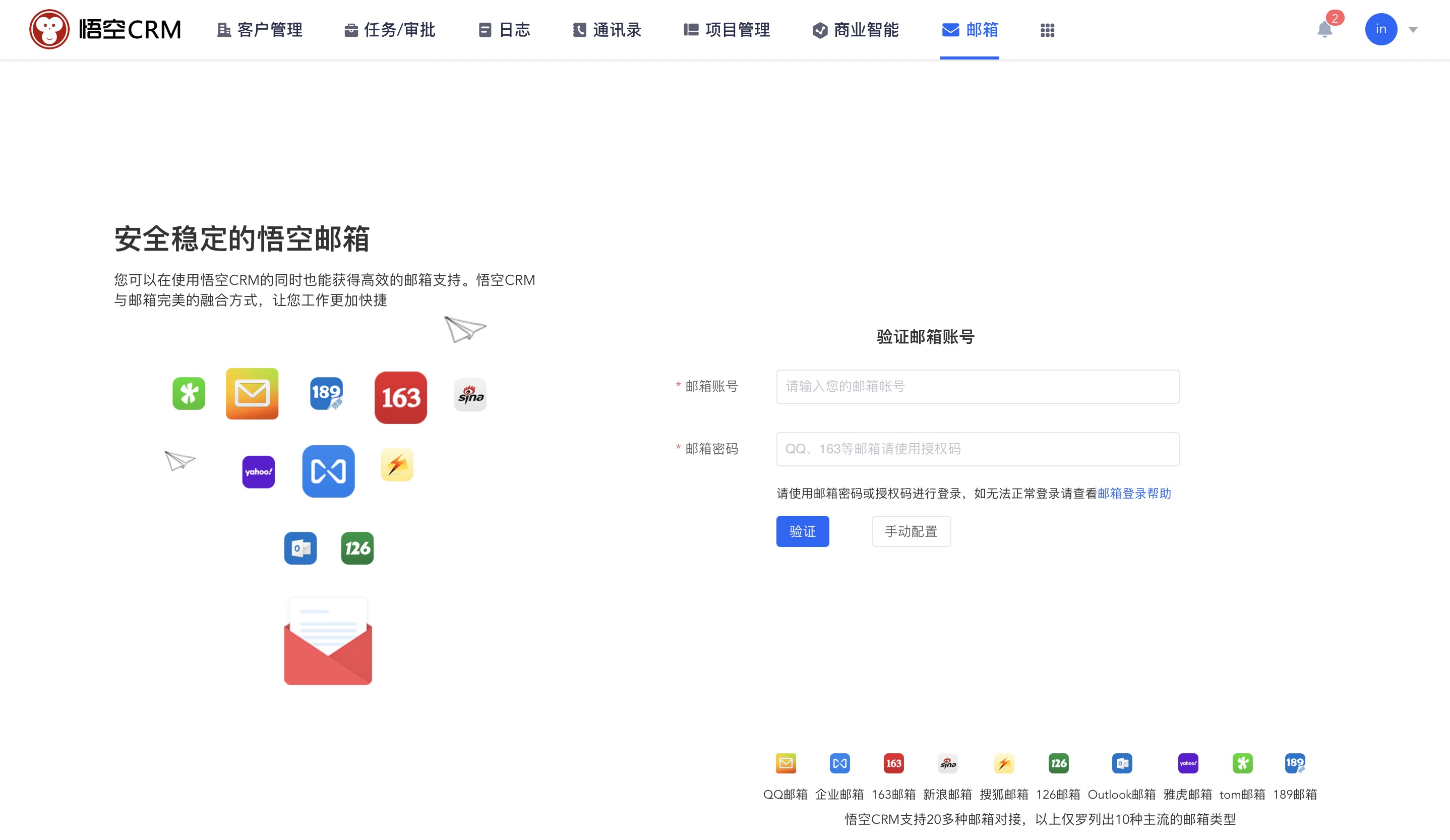The height and width of the screenshot is (840, 1450).
Task: Click the small 雅虎邮箱 icon at the bottom
Action: pos(1188,763)
